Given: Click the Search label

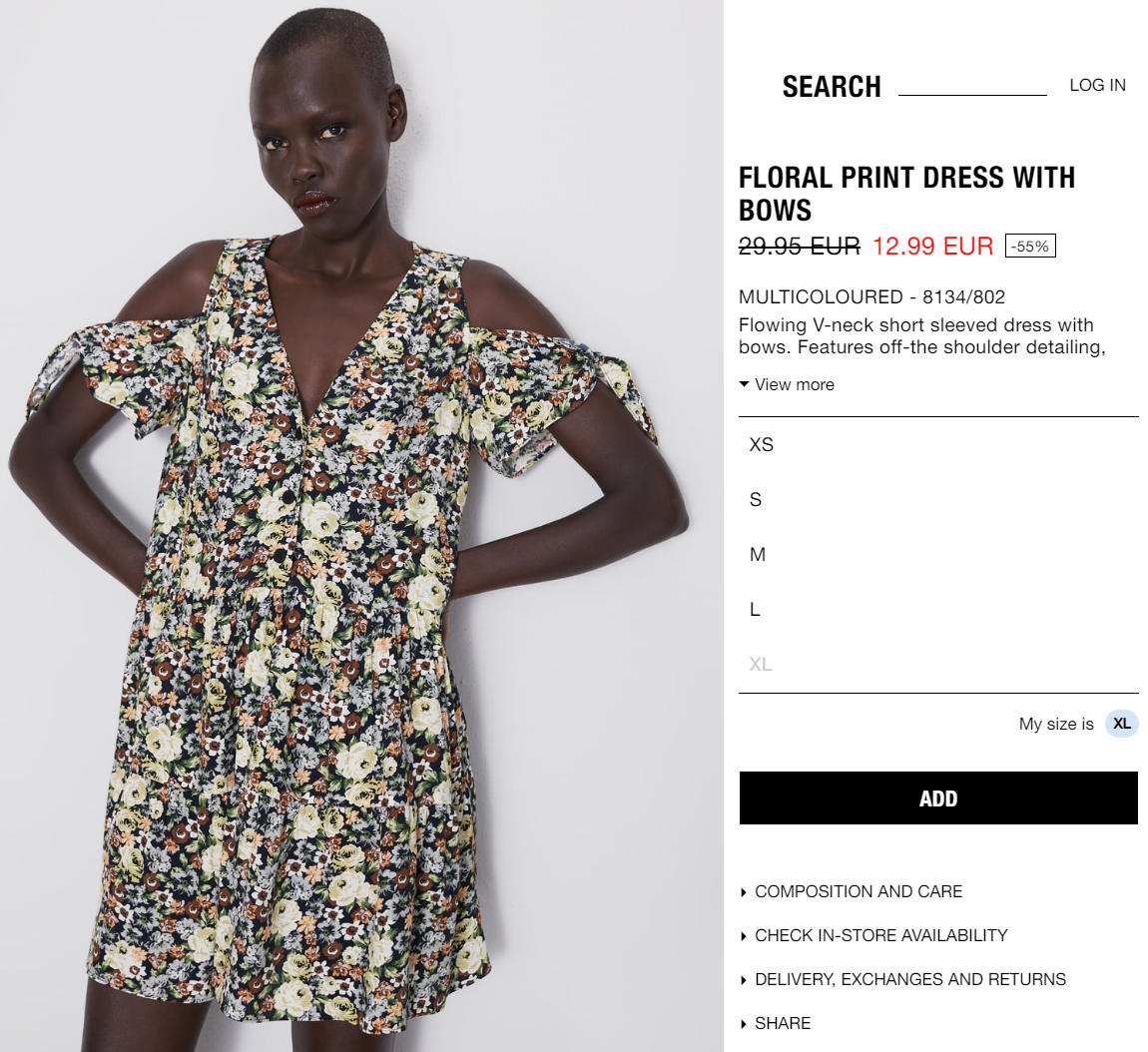Looking at the screenshot, I should tap(832, 87).
